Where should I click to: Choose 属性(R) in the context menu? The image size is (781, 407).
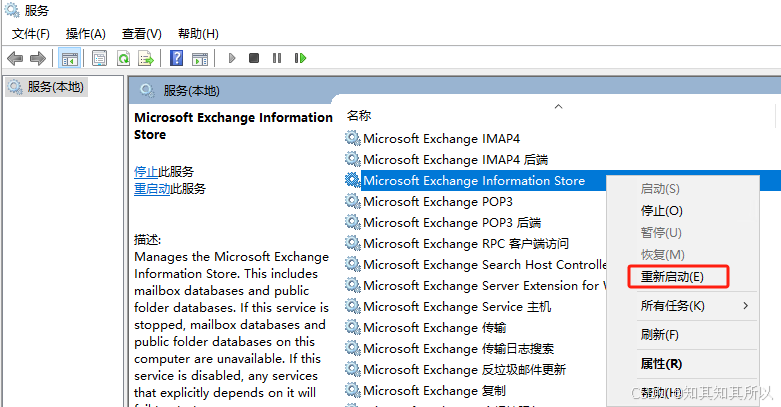click(x=661, y=364)
